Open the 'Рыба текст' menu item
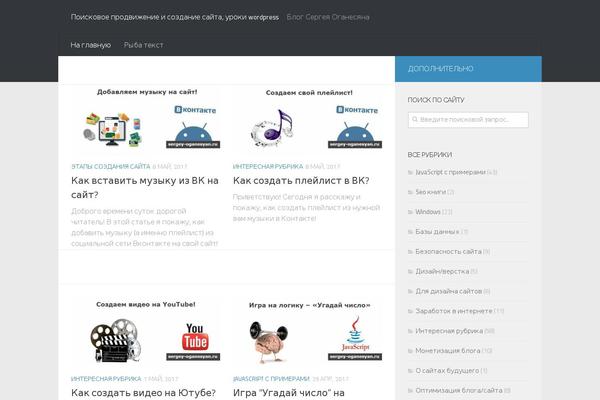 (143, 45)
